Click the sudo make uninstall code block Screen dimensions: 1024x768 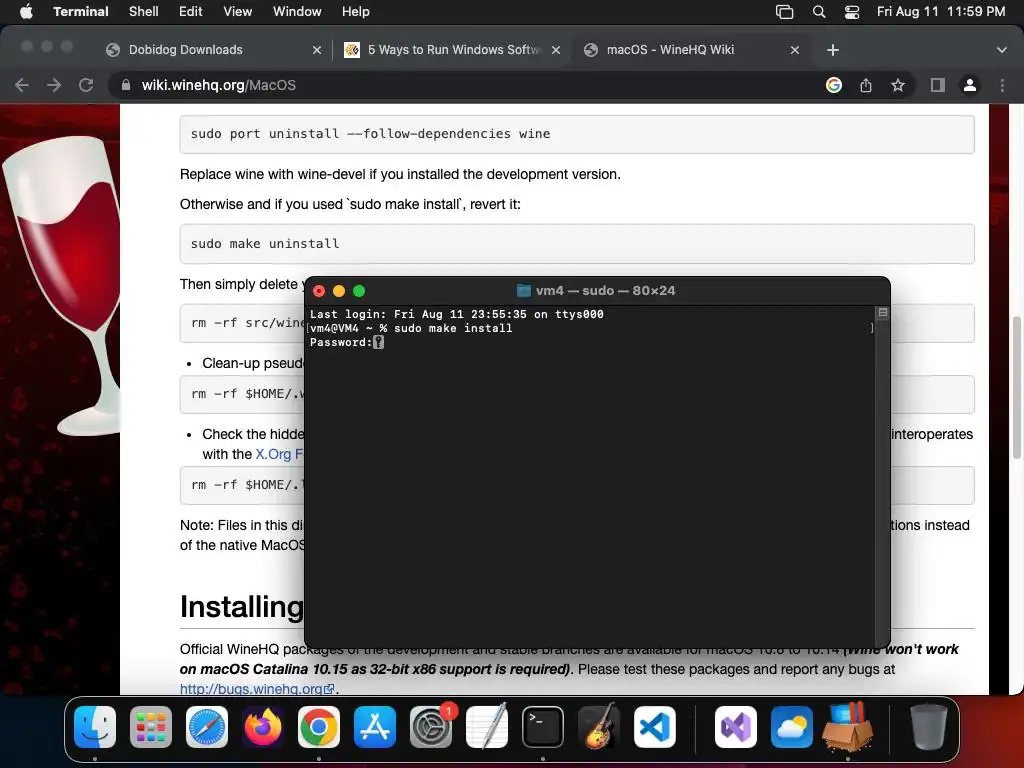coord(577,244)
